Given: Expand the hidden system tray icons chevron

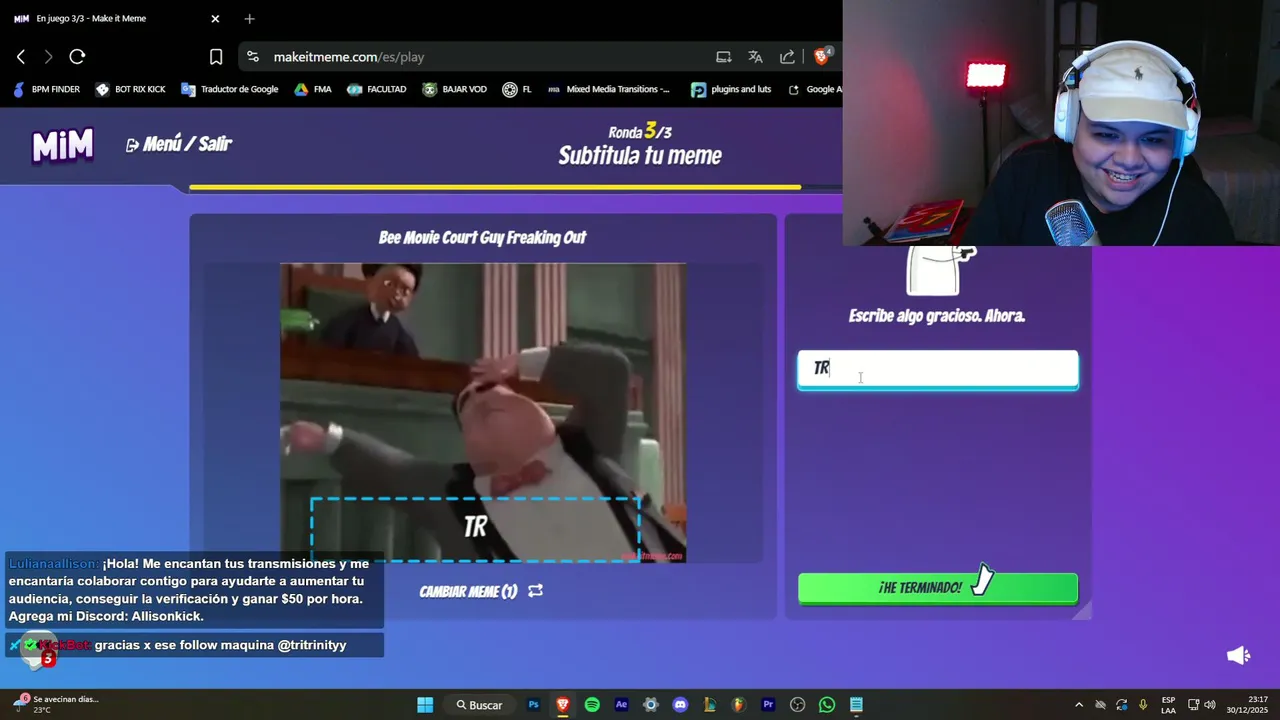Looking at the screenshot, I should [x=1079, y=705].
